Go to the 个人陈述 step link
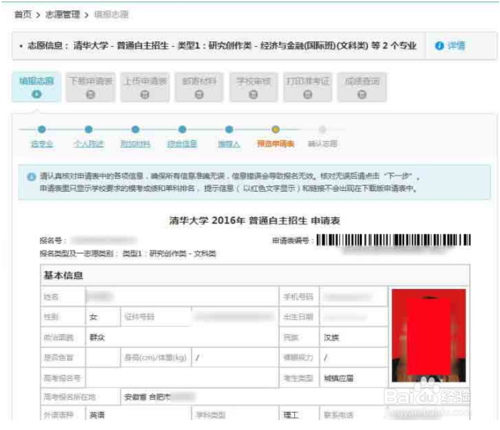This screenshot has width=500, height=430. (x=89, y=144)
